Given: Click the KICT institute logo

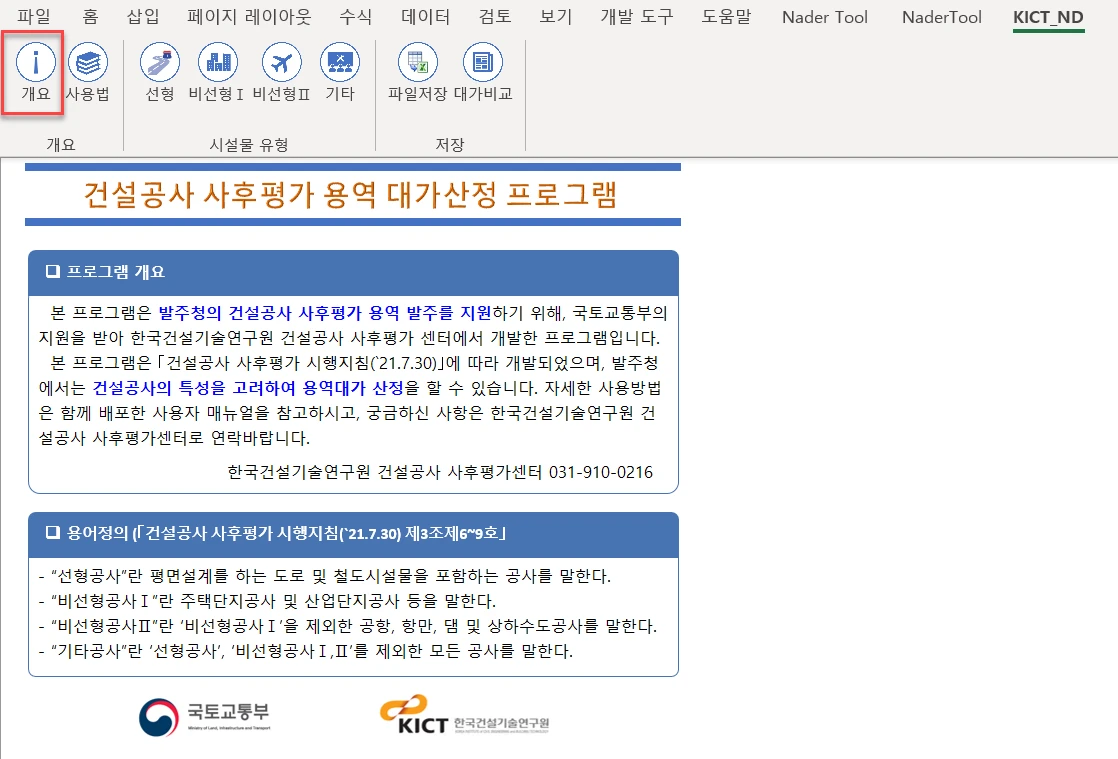Looking at the screenshot, I should click(465, 716).
